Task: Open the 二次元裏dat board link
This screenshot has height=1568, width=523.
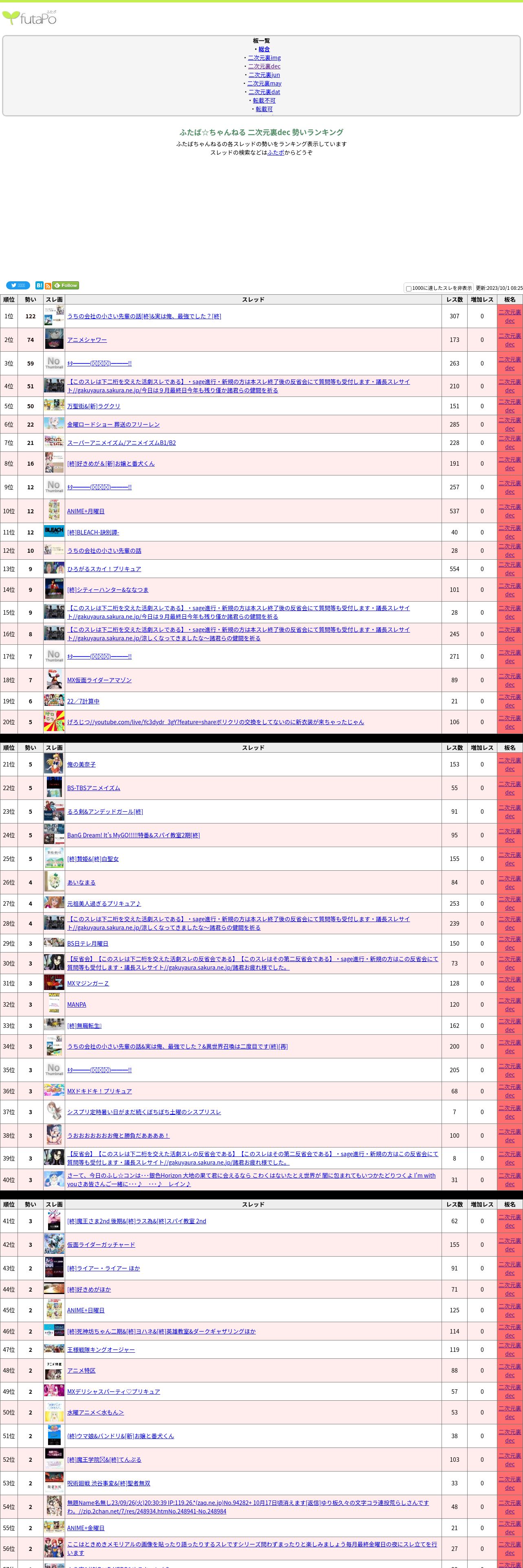Action: pyautogui.click(x=264, y=92)
